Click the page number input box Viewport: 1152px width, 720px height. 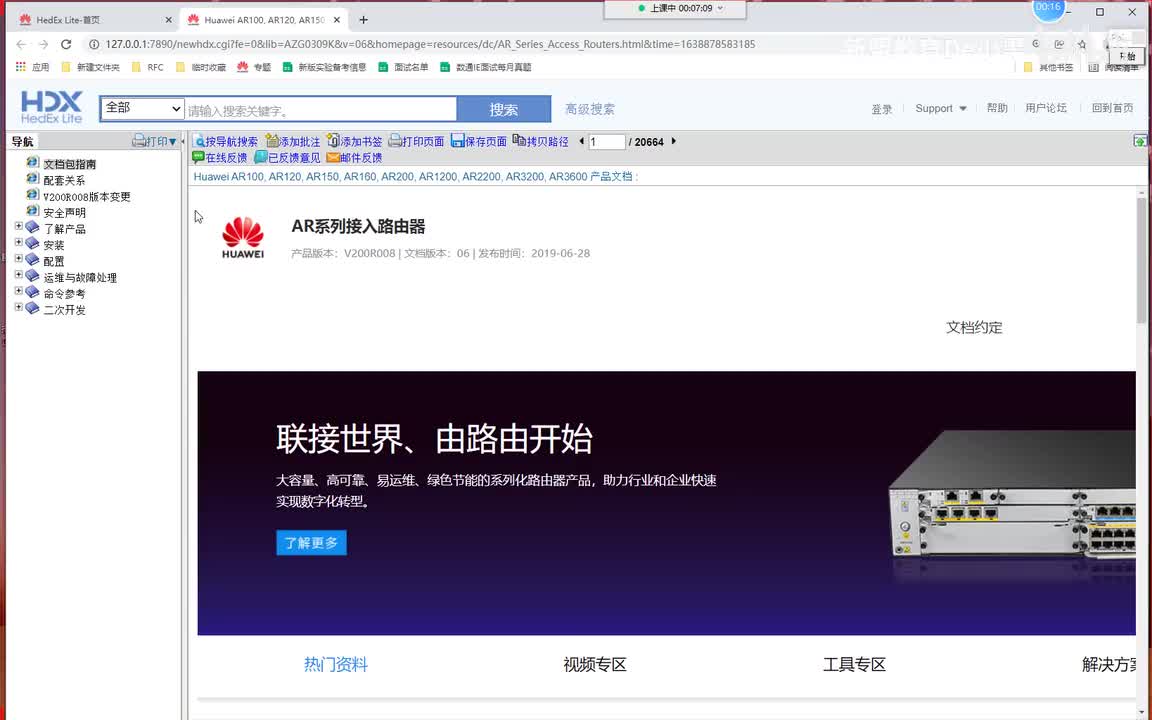[x=607, y=142]
